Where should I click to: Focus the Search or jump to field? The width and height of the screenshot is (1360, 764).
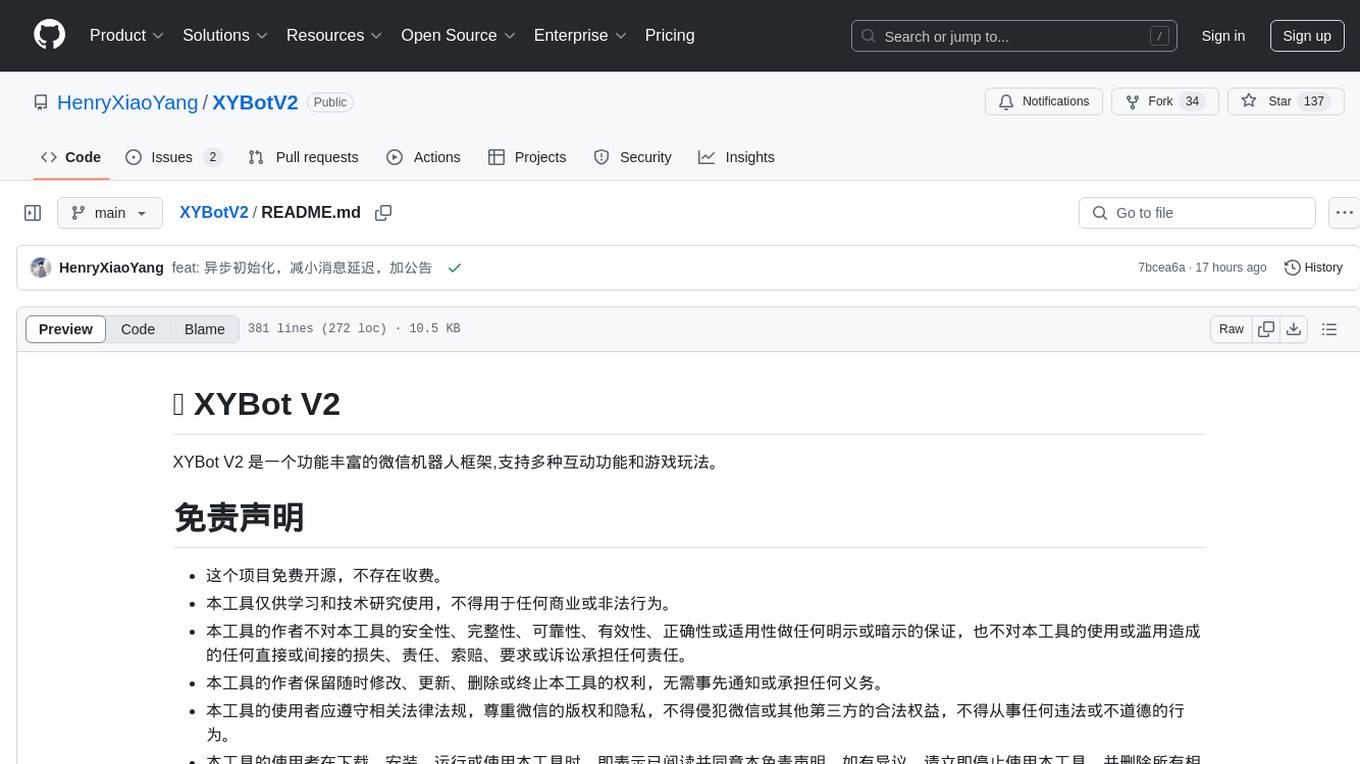coord(1015,36)
